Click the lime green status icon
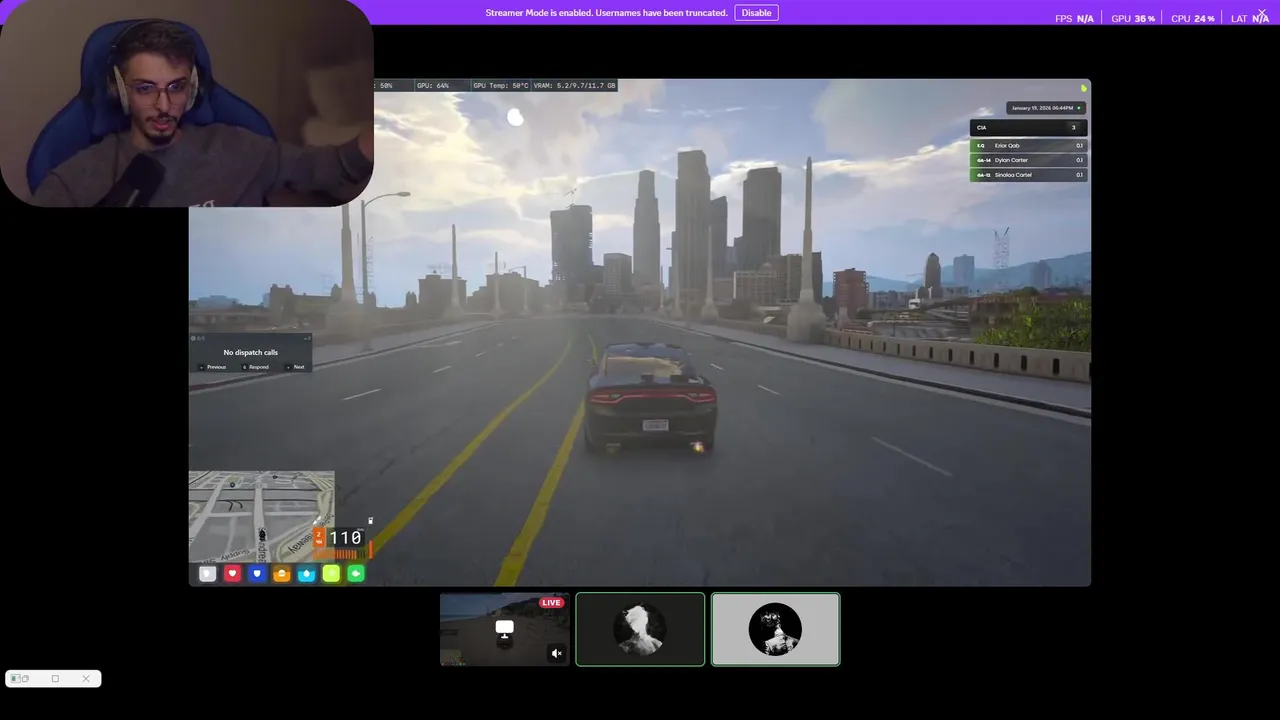This screenshot has height=720, width=1280. tap(331, 573)
